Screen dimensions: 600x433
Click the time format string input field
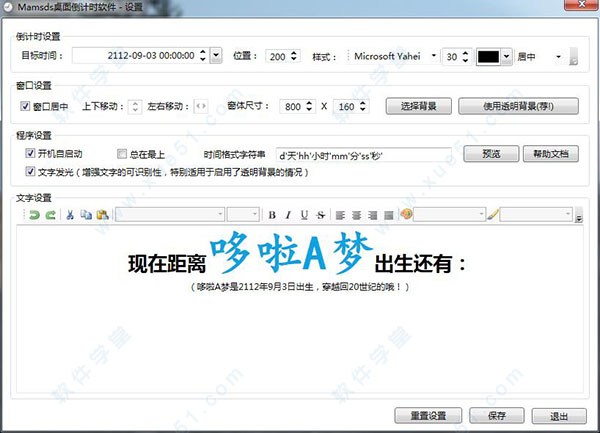[x=364, y=155]
